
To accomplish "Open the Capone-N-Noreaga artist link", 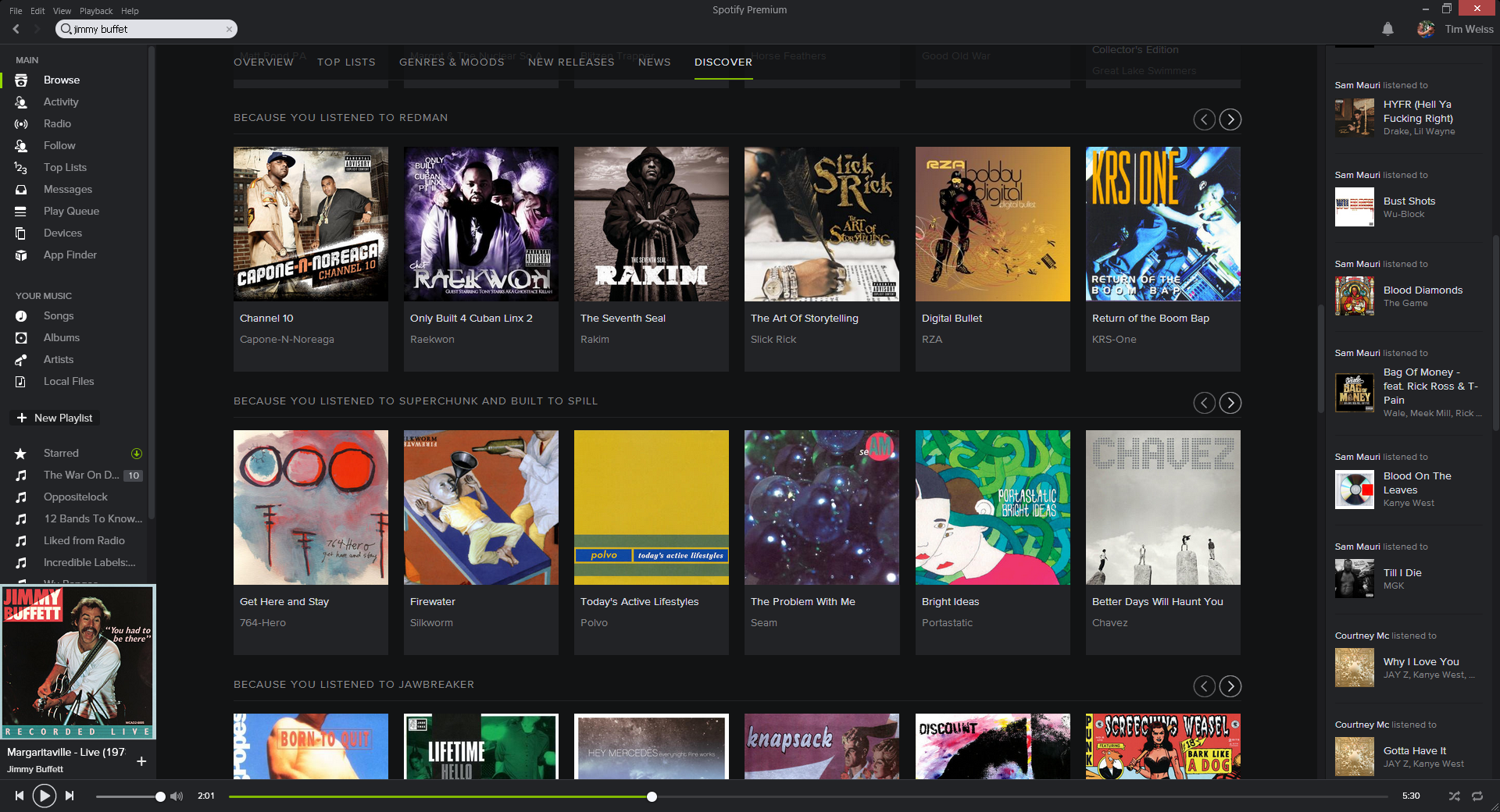I will tap(287, 340).
